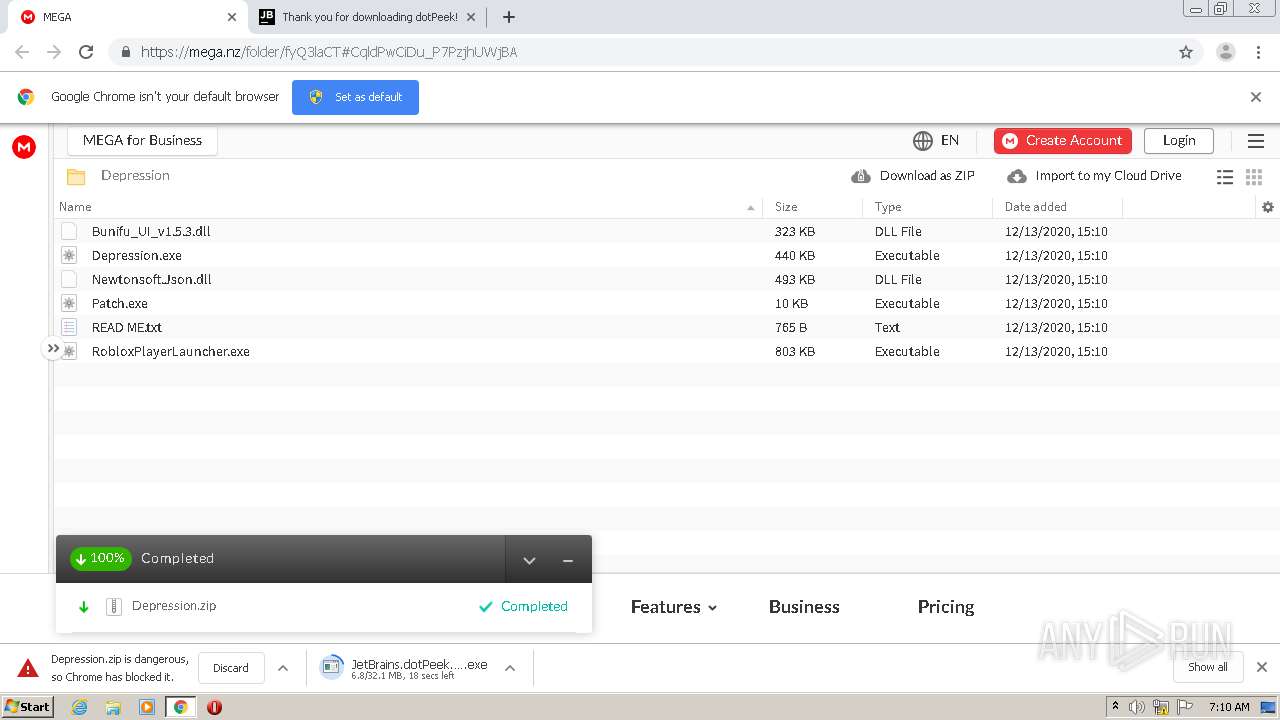1280x720 pixels.
Task: Open Windows Explorer from the taskbar
Action: click(113, 707)
